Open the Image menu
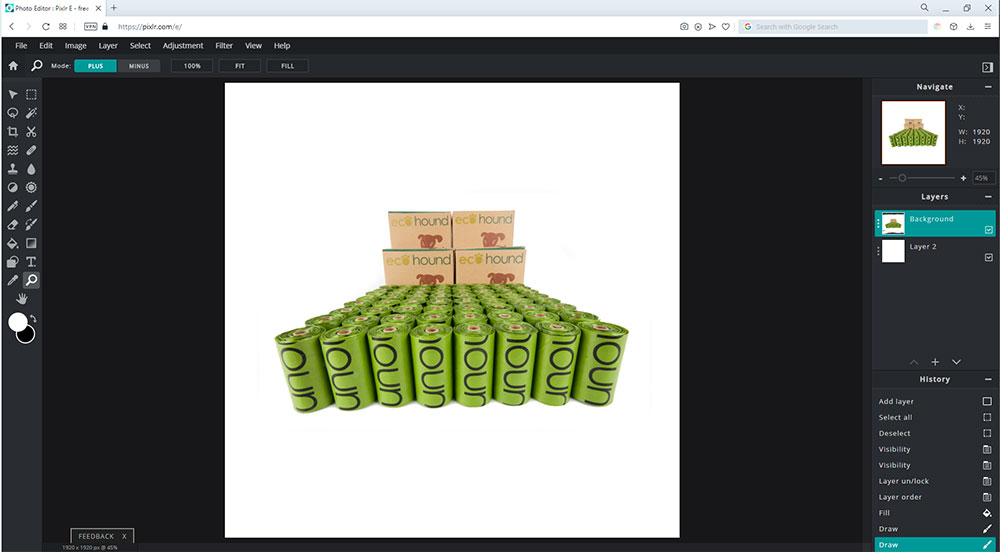Screen dimensions: 1000x552 click(x=75, y=46)
